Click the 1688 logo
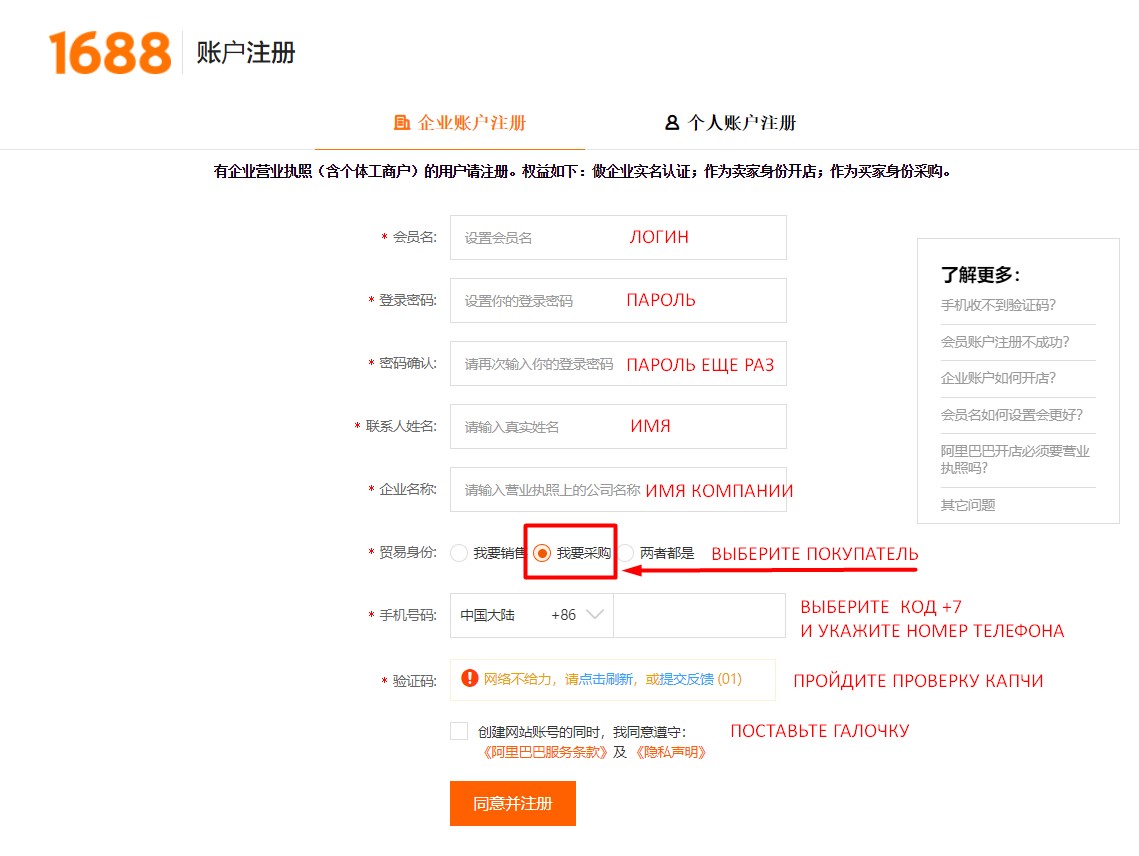The image size is (1139, 856). tap(110, 53)
